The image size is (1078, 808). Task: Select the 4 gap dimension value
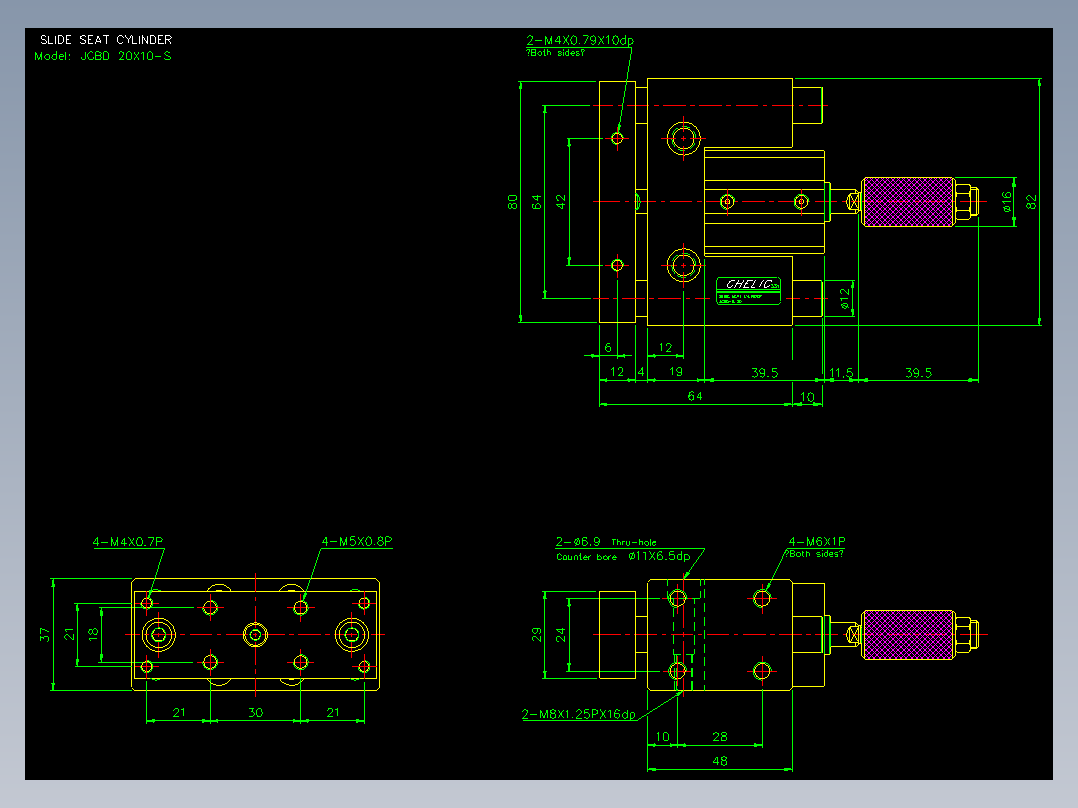point(641,371)
